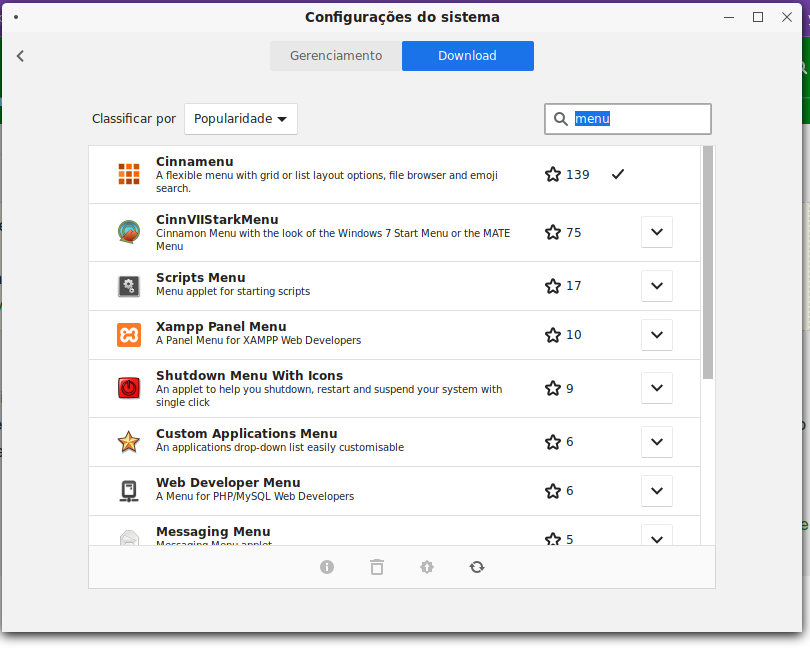Download the Messaging Menu applet
This screenshot has height=665, width=810.
pos(657,536)
